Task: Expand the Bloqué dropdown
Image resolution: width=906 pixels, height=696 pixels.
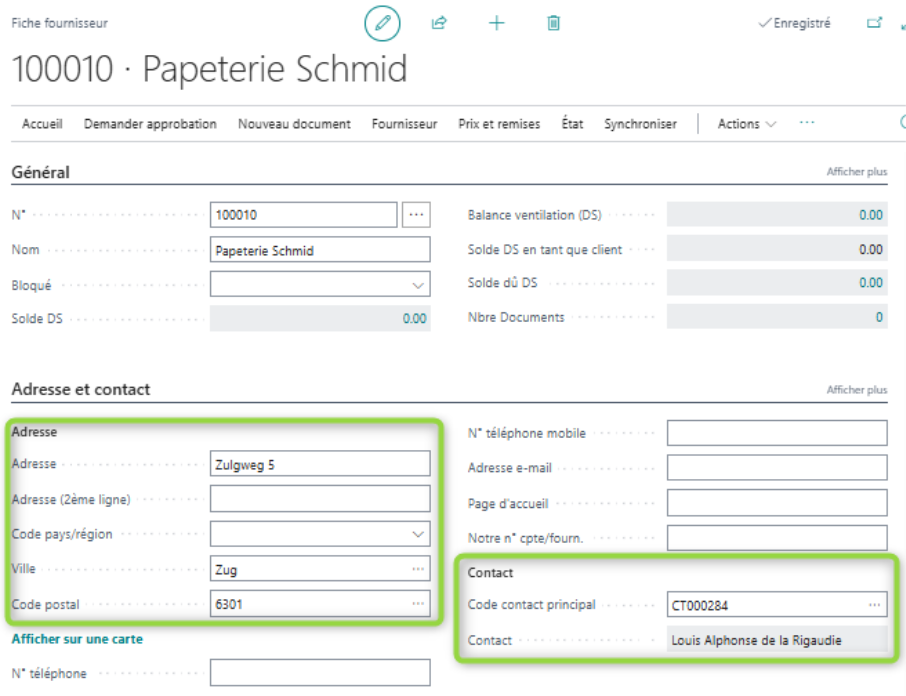Action: tap(418, 285)
